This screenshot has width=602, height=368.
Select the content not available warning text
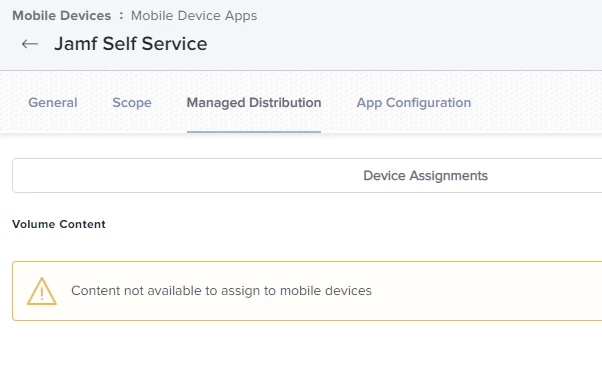pos(221,291)
